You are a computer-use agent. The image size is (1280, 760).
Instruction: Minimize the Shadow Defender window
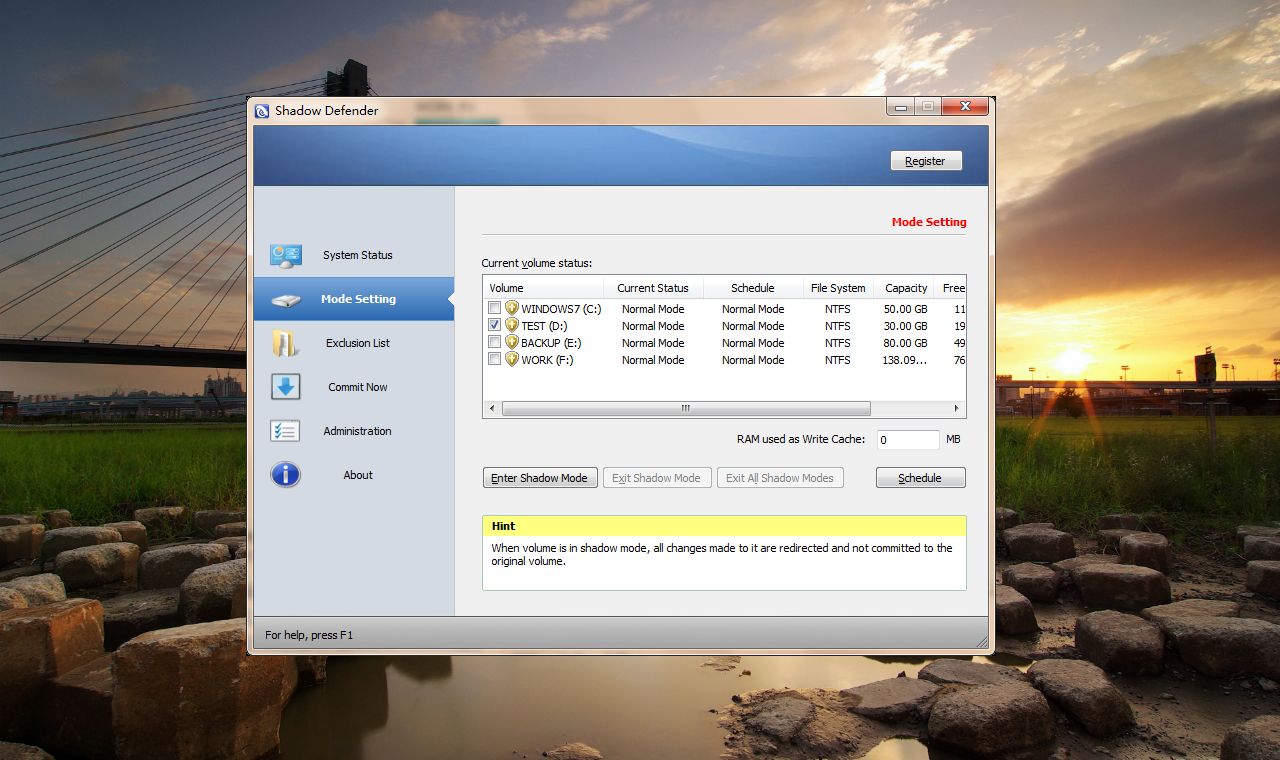[901, 105]
